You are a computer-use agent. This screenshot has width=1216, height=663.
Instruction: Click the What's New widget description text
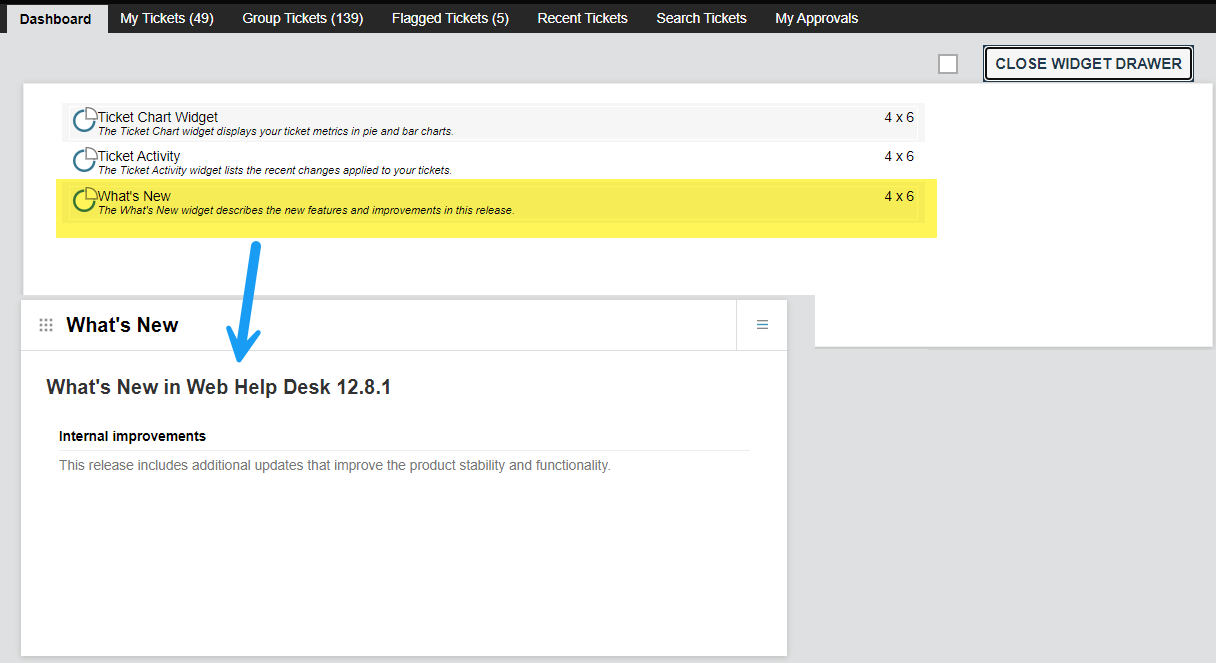(306, 210)
